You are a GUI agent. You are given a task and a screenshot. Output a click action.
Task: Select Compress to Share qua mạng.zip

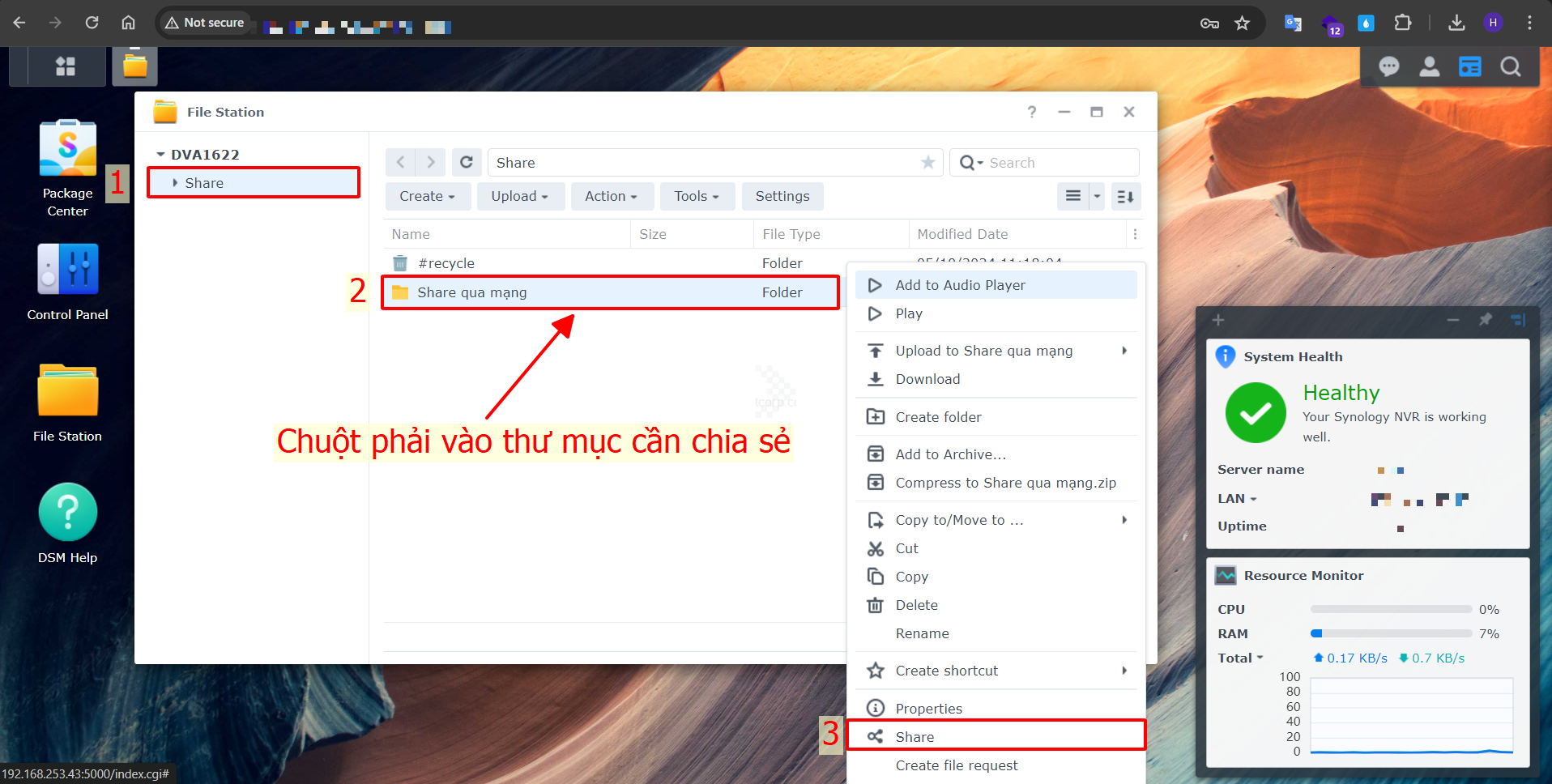click(x=1005, y=483)
